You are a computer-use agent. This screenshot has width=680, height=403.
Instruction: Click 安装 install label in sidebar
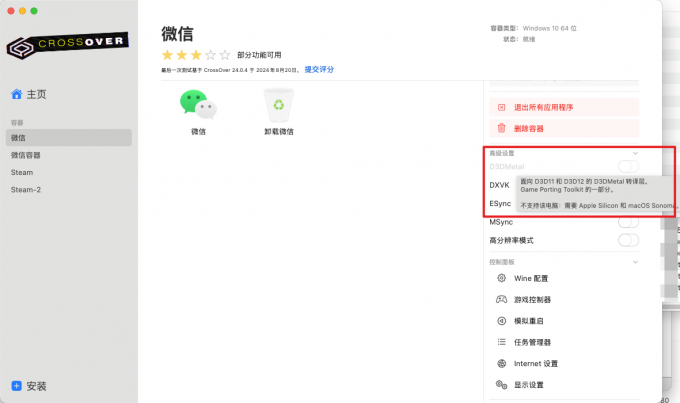pos(36,386)
